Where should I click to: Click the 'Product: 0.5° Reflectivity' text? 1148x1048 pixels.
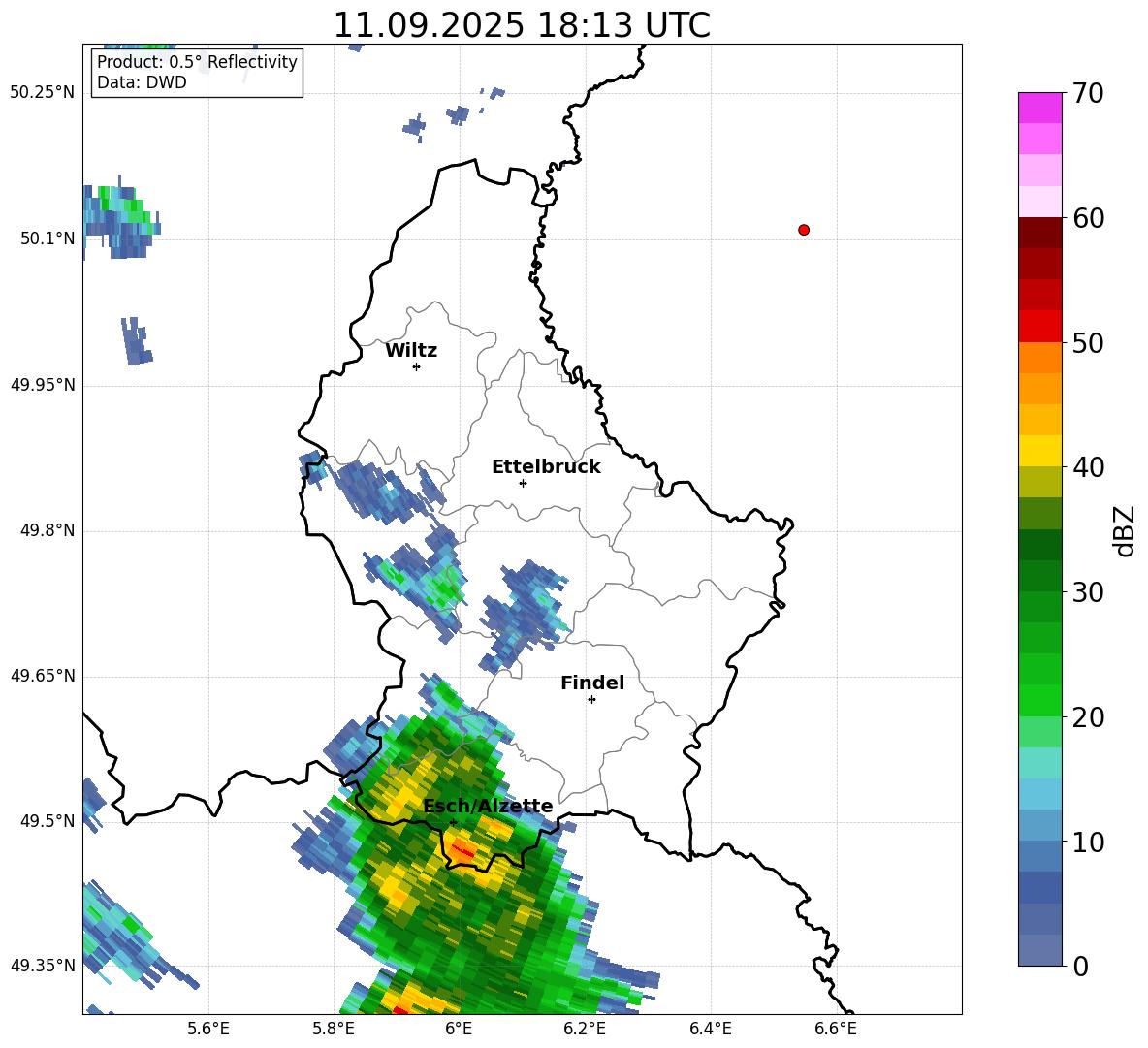197,62
